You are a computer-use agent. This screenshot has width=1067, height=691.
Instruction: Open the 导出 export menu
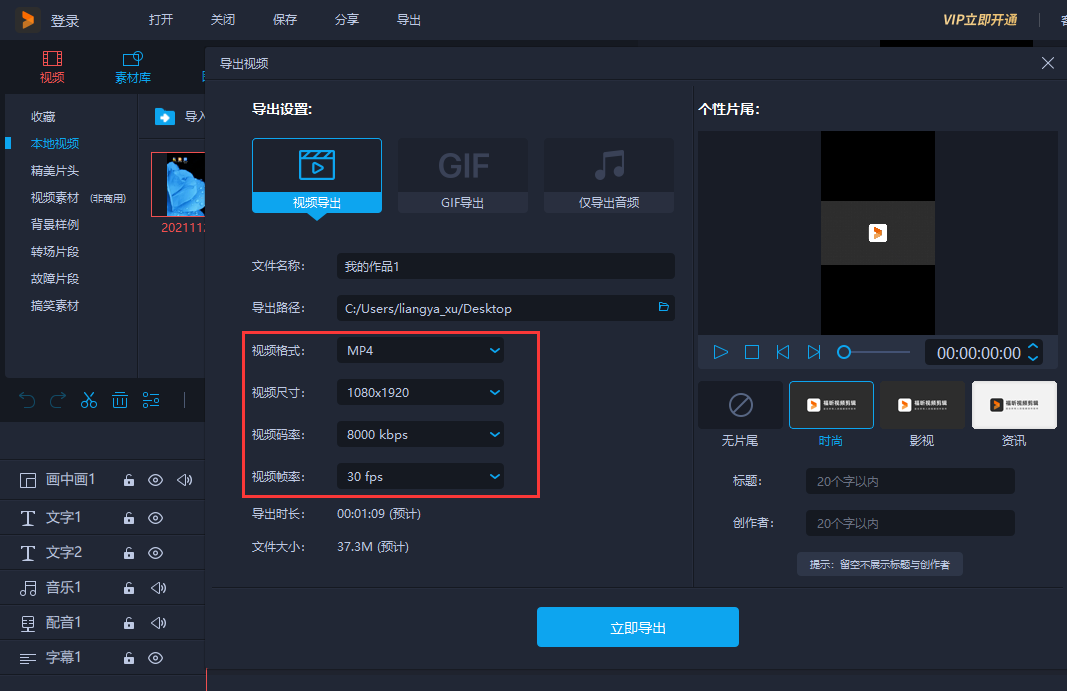pos(408,19)
